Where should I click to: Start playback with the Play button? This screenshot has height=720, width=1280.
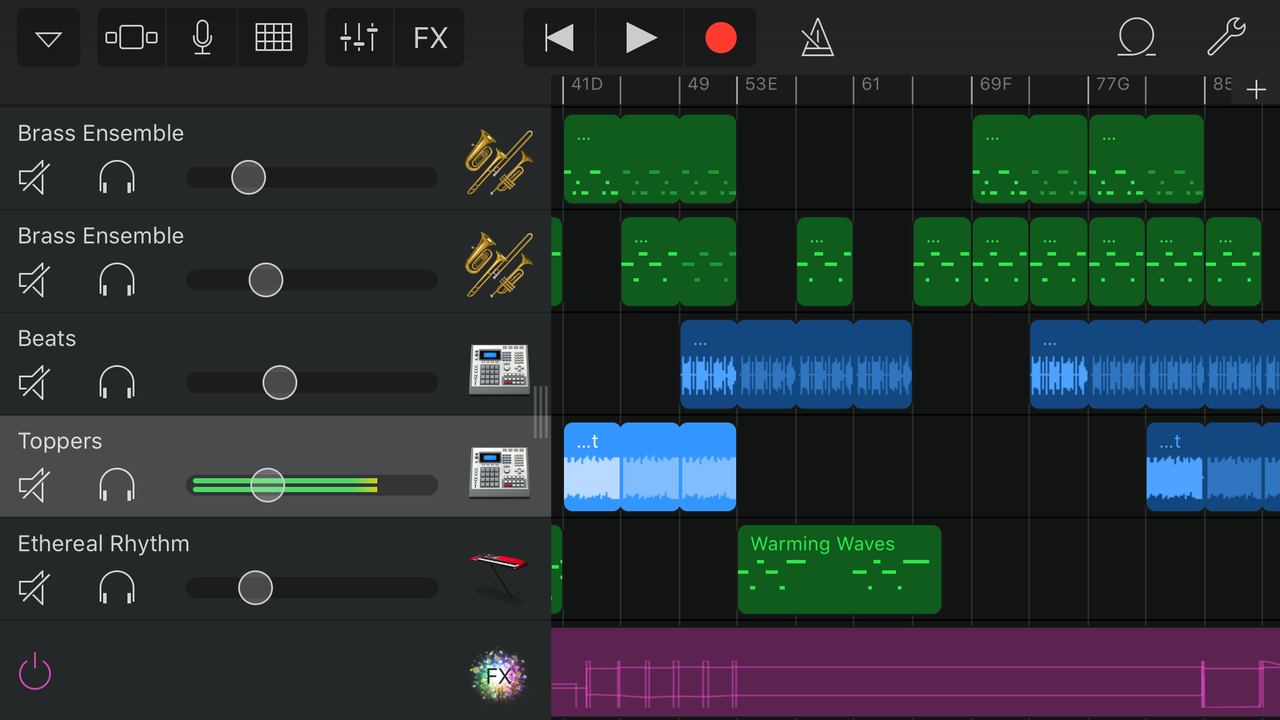(641, 39)
